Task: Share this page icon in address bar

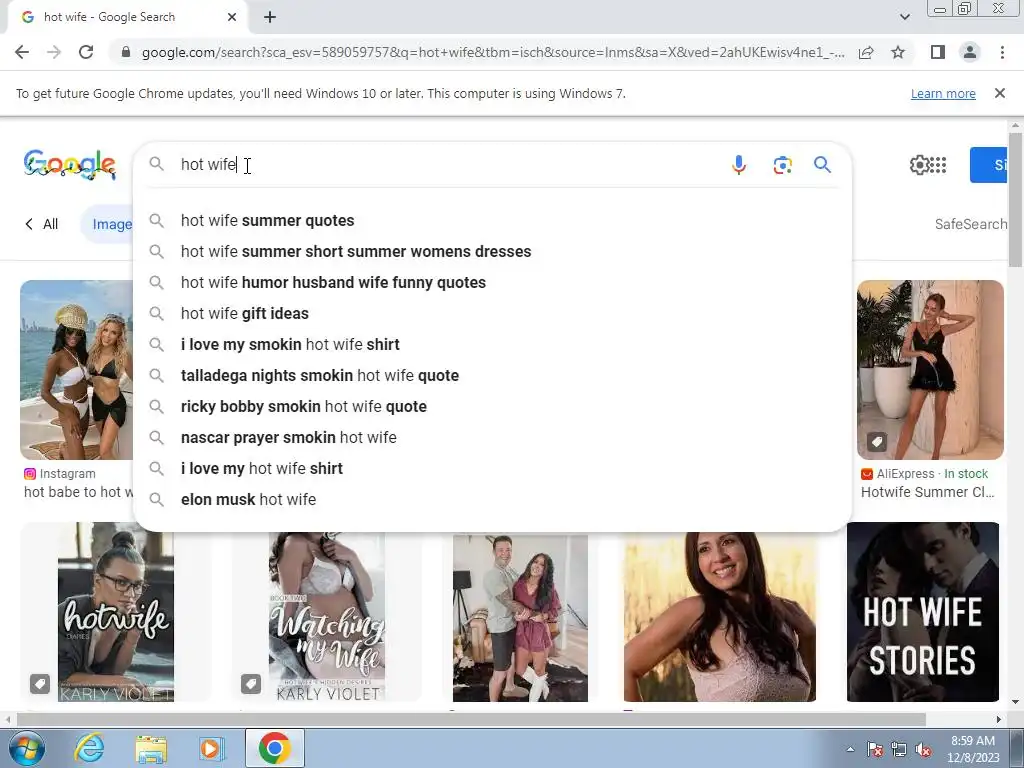Action: [x=866, y=52]
